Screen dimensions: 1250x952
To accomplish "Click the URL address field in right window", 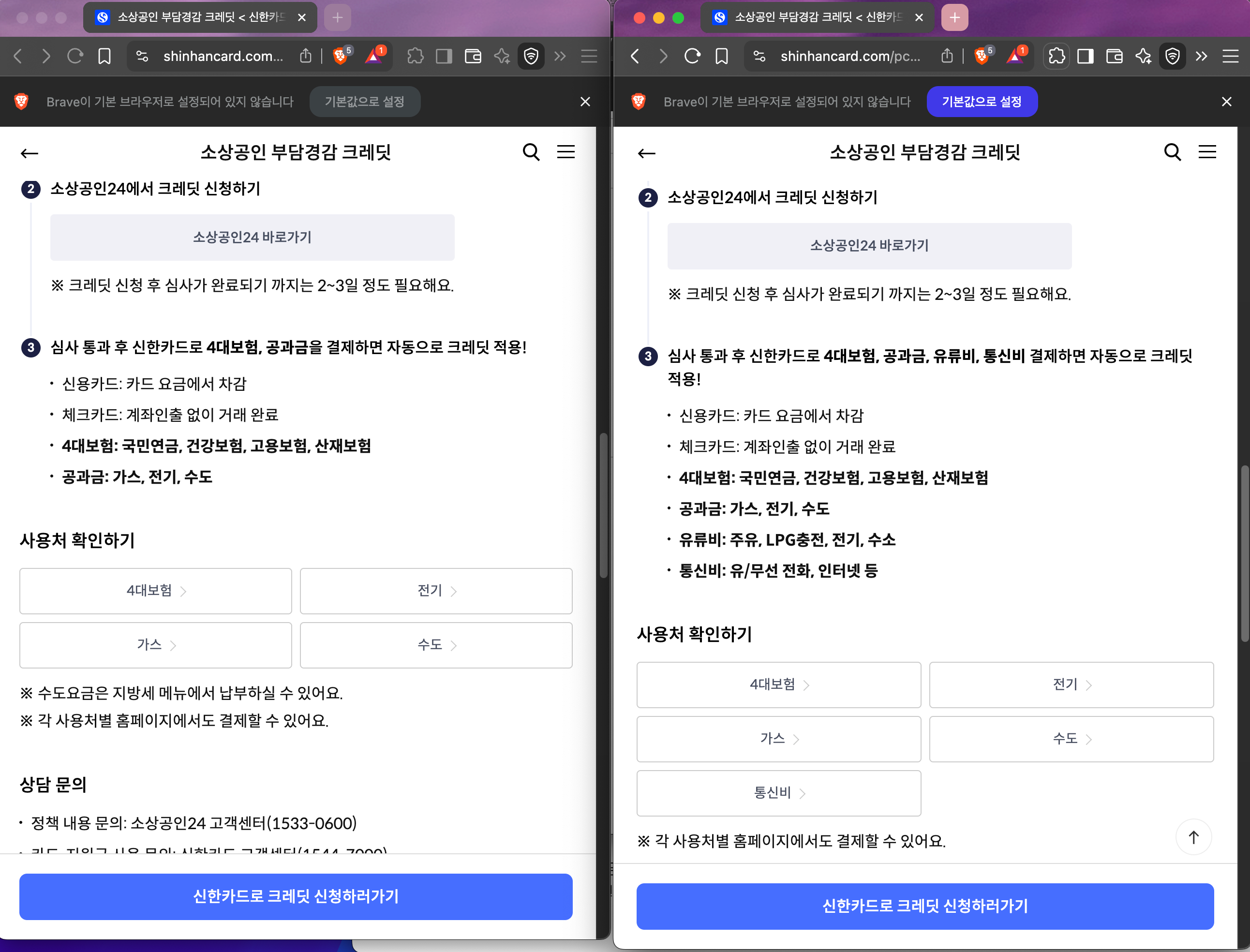I will [x=850, y=56].
